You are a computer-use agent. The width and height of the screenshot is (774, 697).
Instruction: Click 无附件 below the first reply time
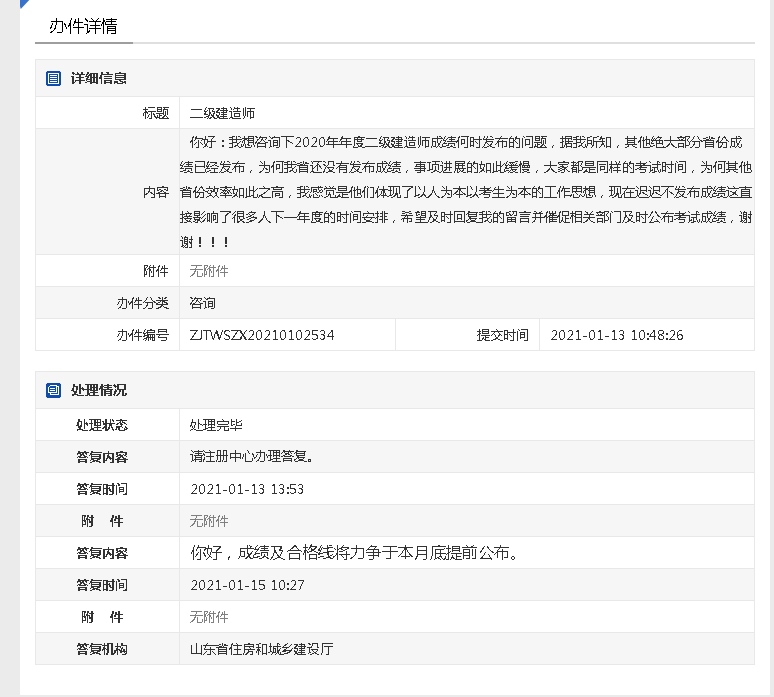(x=209, y=521)
